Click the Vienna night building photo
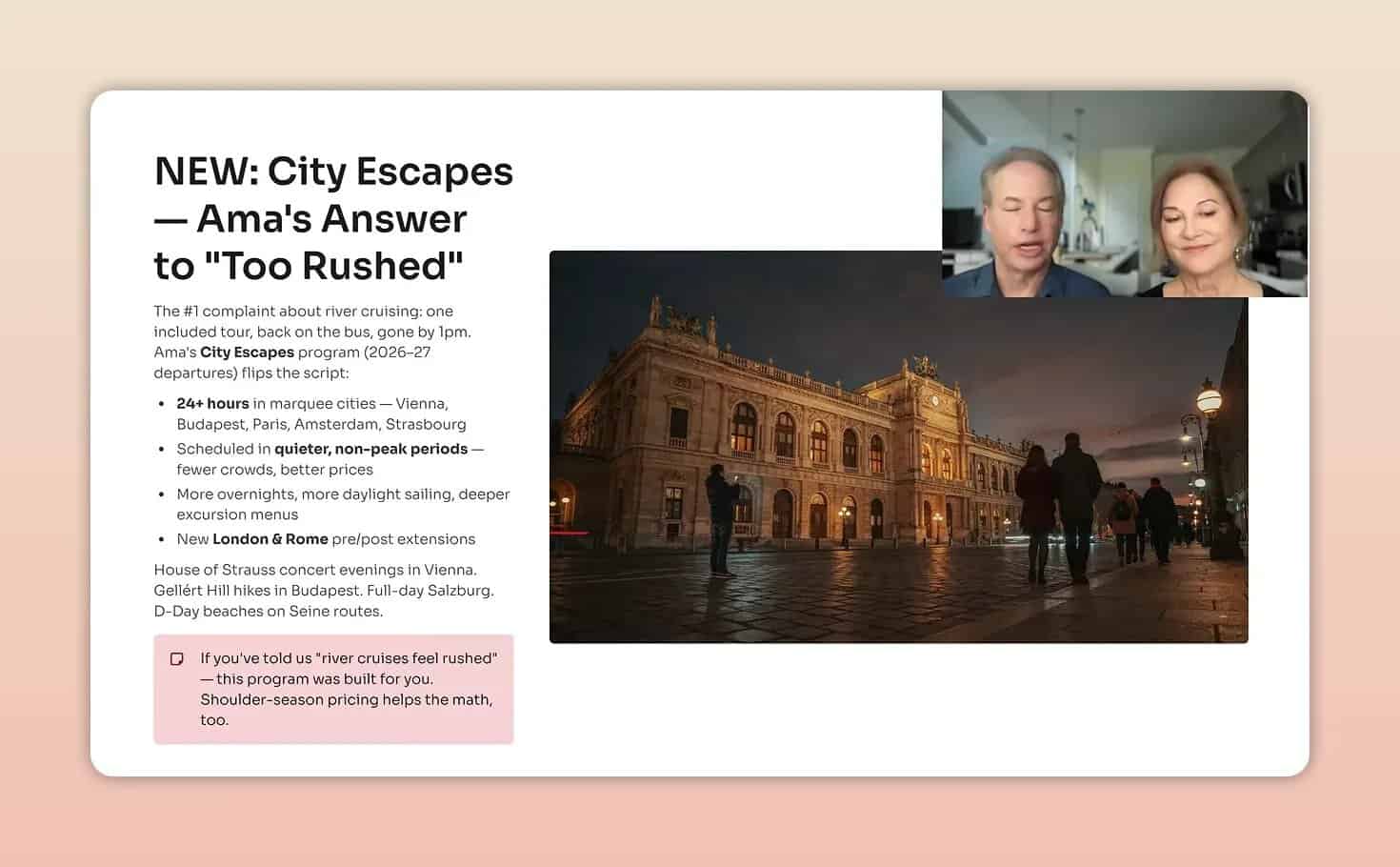This screenshot has width=1400, height=867. coord(898,447)
